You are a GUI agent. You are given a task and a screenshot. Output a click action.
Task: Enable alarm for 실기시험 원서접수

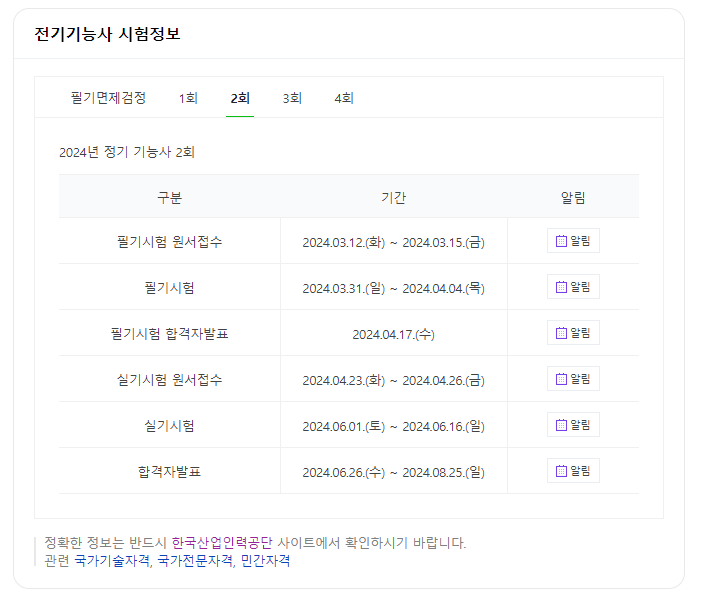tap(573, 379)
